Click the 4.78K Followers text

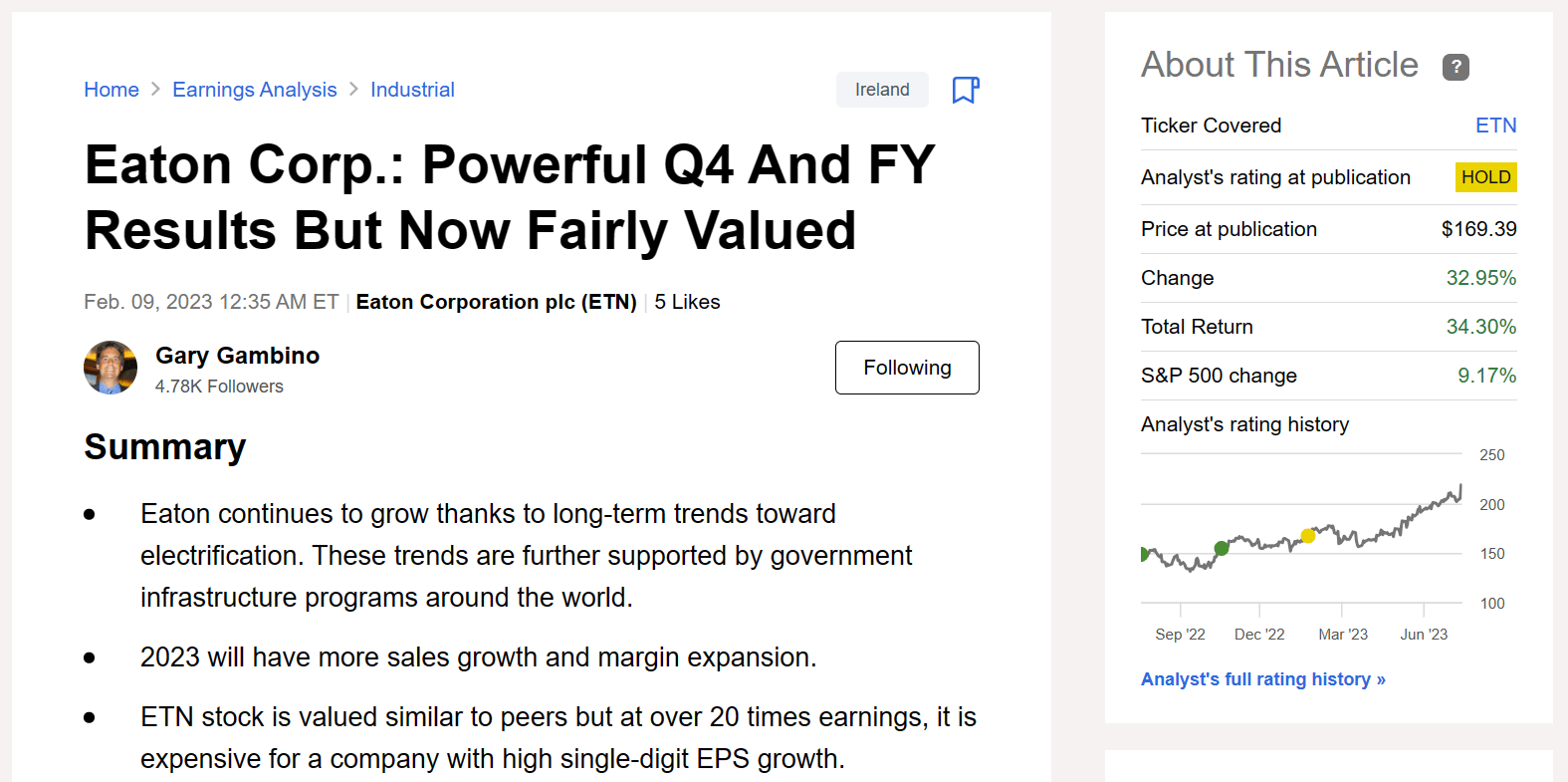(x=219, y=387)
